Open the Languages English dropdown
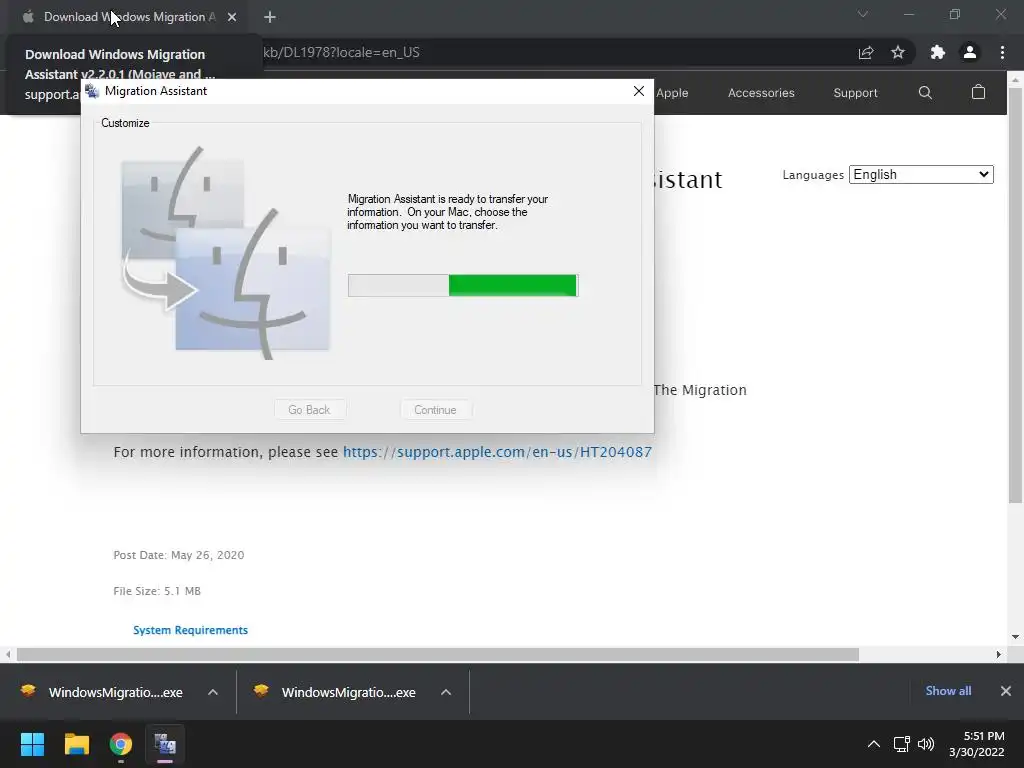Screen dimensions: 1024x768 (921, 174)
